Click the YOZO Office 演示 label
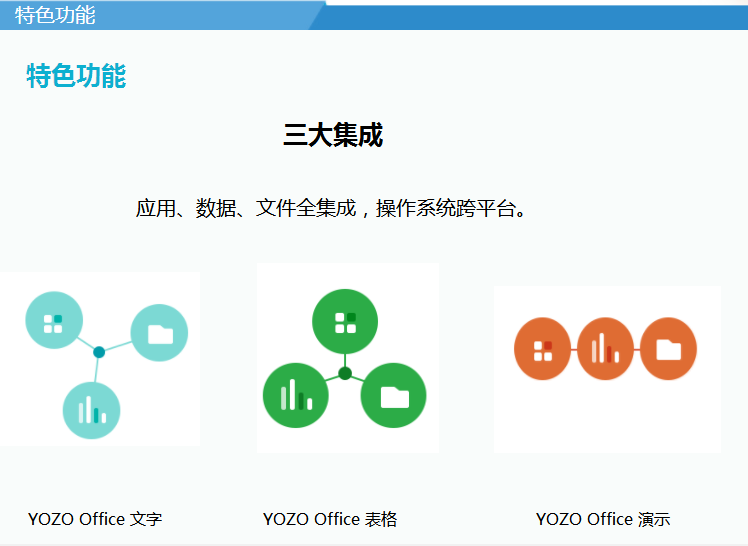The height and width of the screenshot is (546, 748). [x=603, y=519]
